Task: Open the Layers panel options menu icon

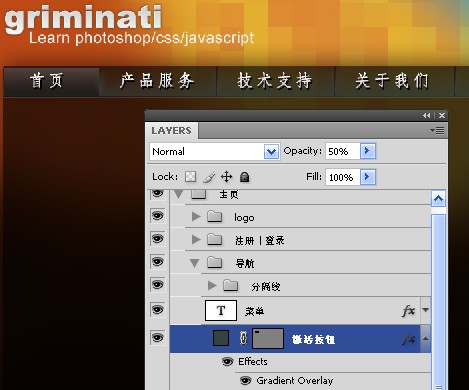Action: (x=437, y=130)
